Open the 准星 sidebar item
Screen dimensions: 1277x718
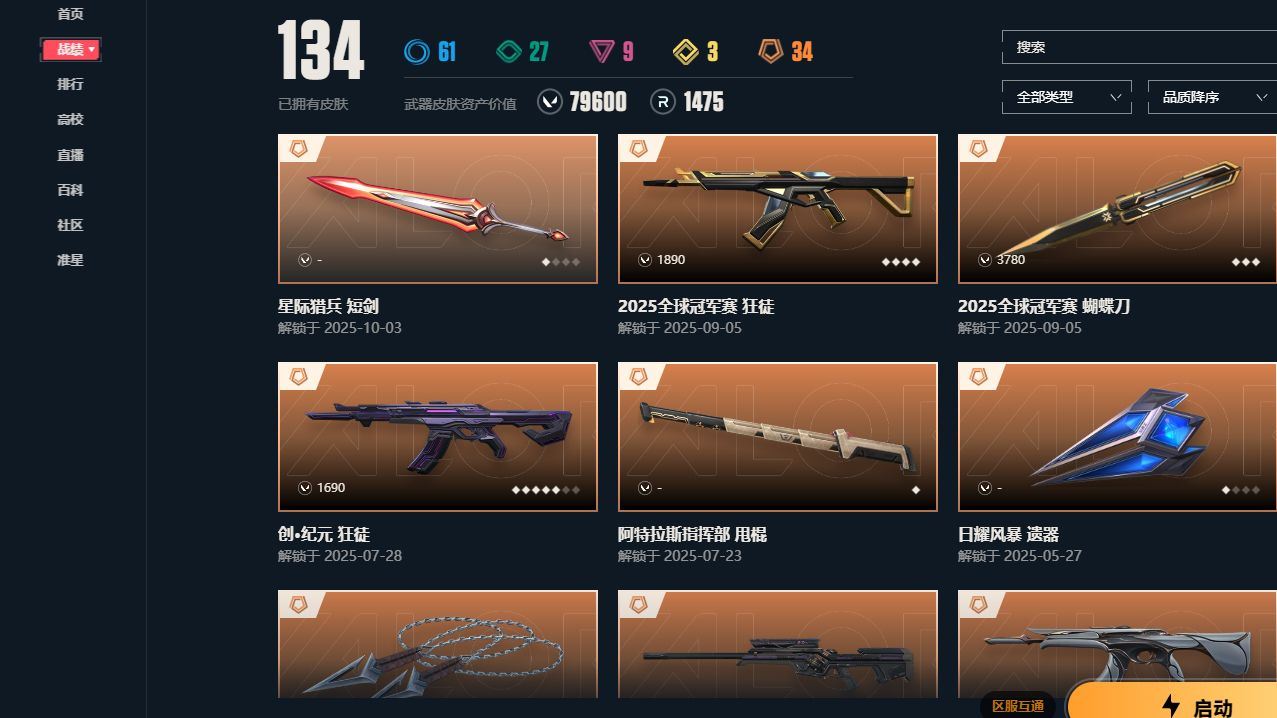click(70, 260)
